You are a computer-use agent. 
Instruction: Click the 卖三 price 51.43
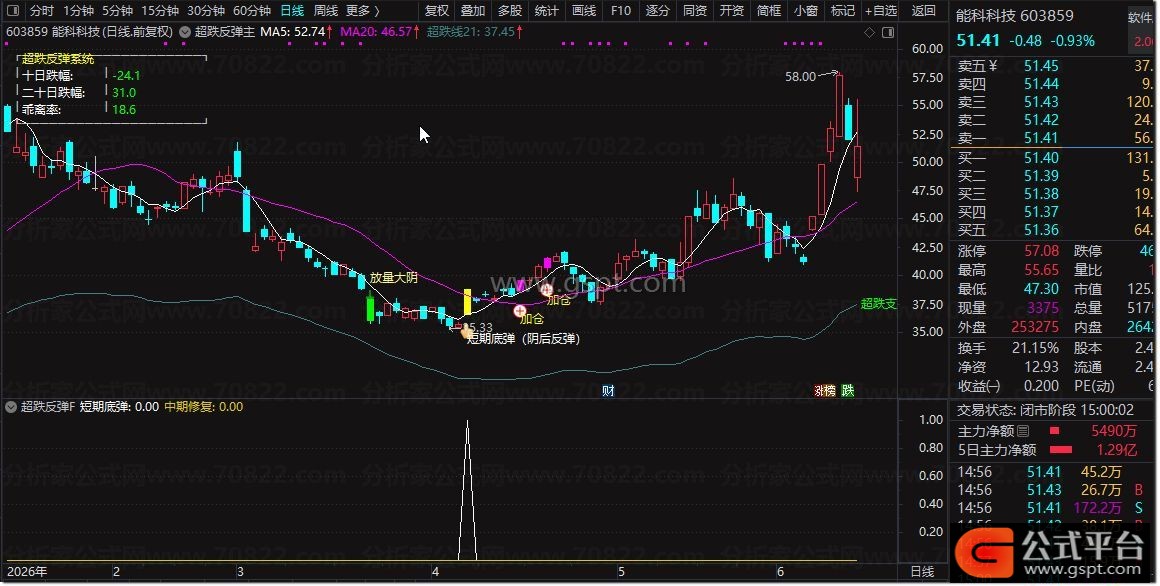(x=1041, y=101)
